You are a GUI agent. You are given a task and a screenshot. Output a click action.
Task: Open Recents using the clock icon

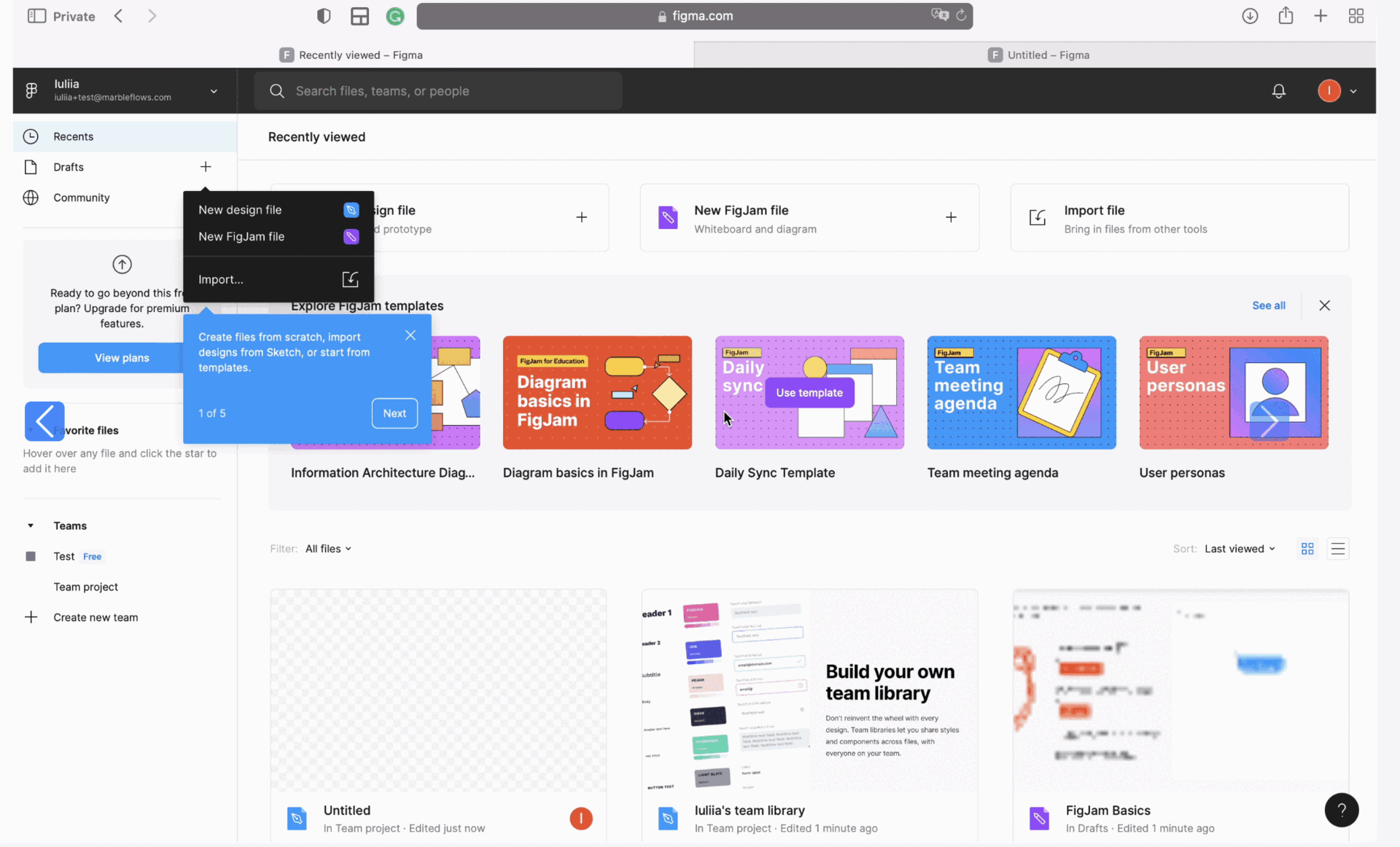point(31,136)
